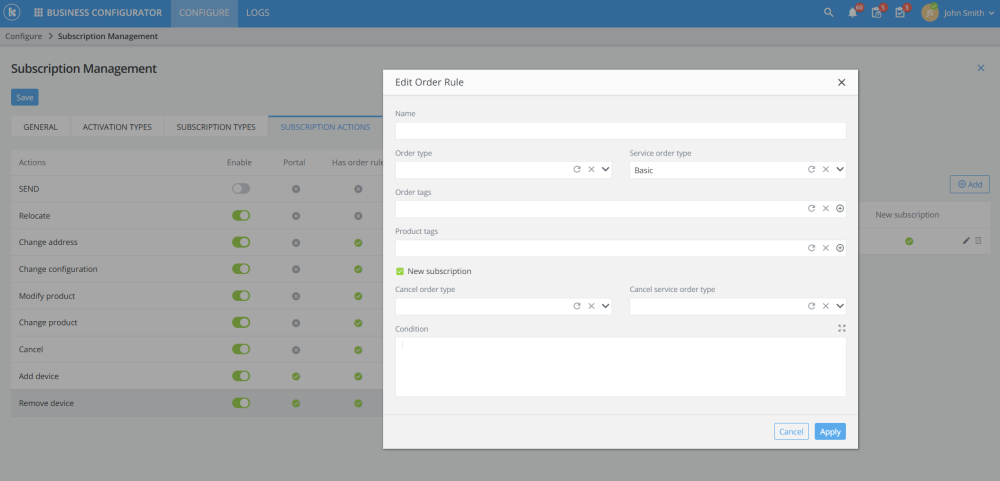Open the Business Configurator grid icon
The width and height of the screenshot is (1000, 481).
pyautogui.click(x=38, y=13)
